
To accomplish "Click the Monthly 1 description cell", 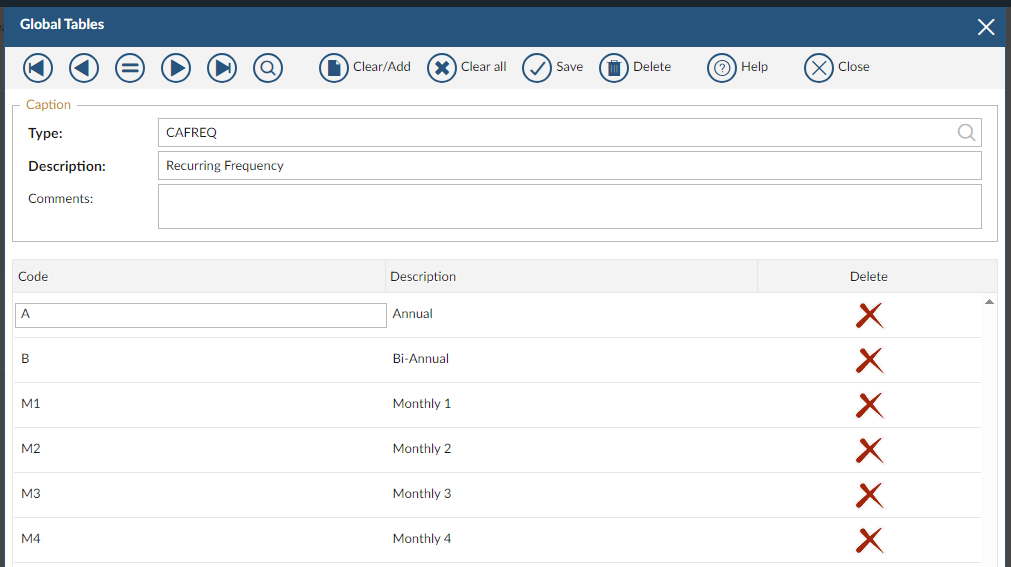I will tap(573, 405).
